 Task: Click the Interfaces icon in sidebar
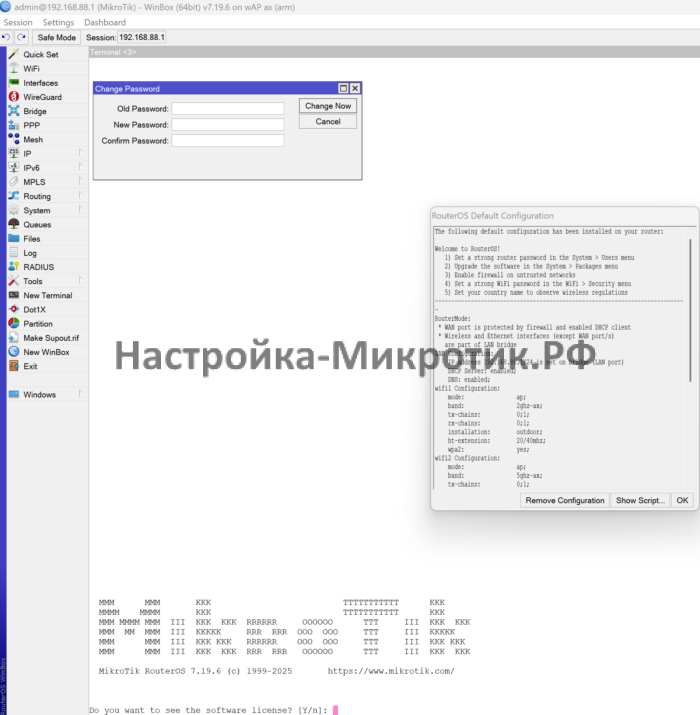[x=14, y=83]
